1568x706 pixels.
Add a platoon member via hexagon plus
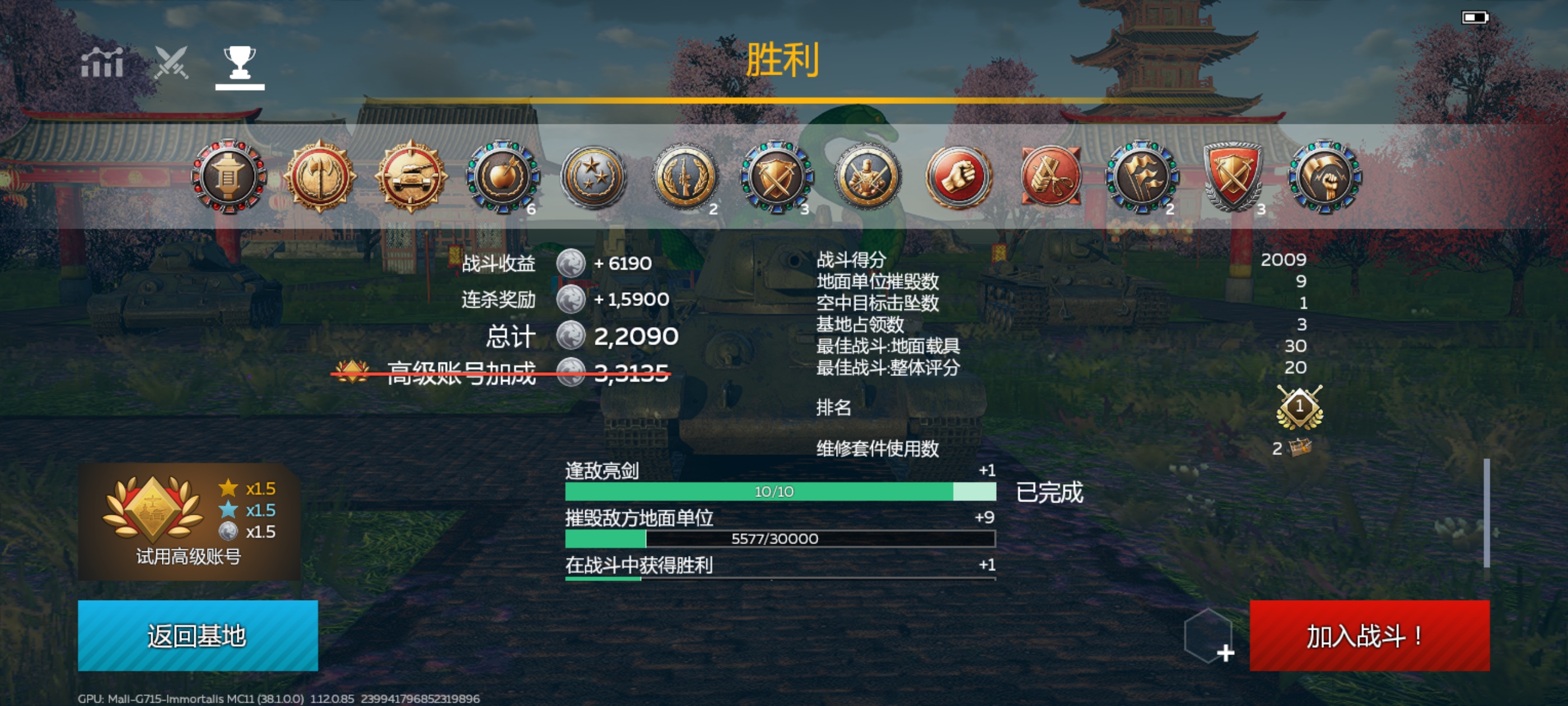pos(1210,637)
